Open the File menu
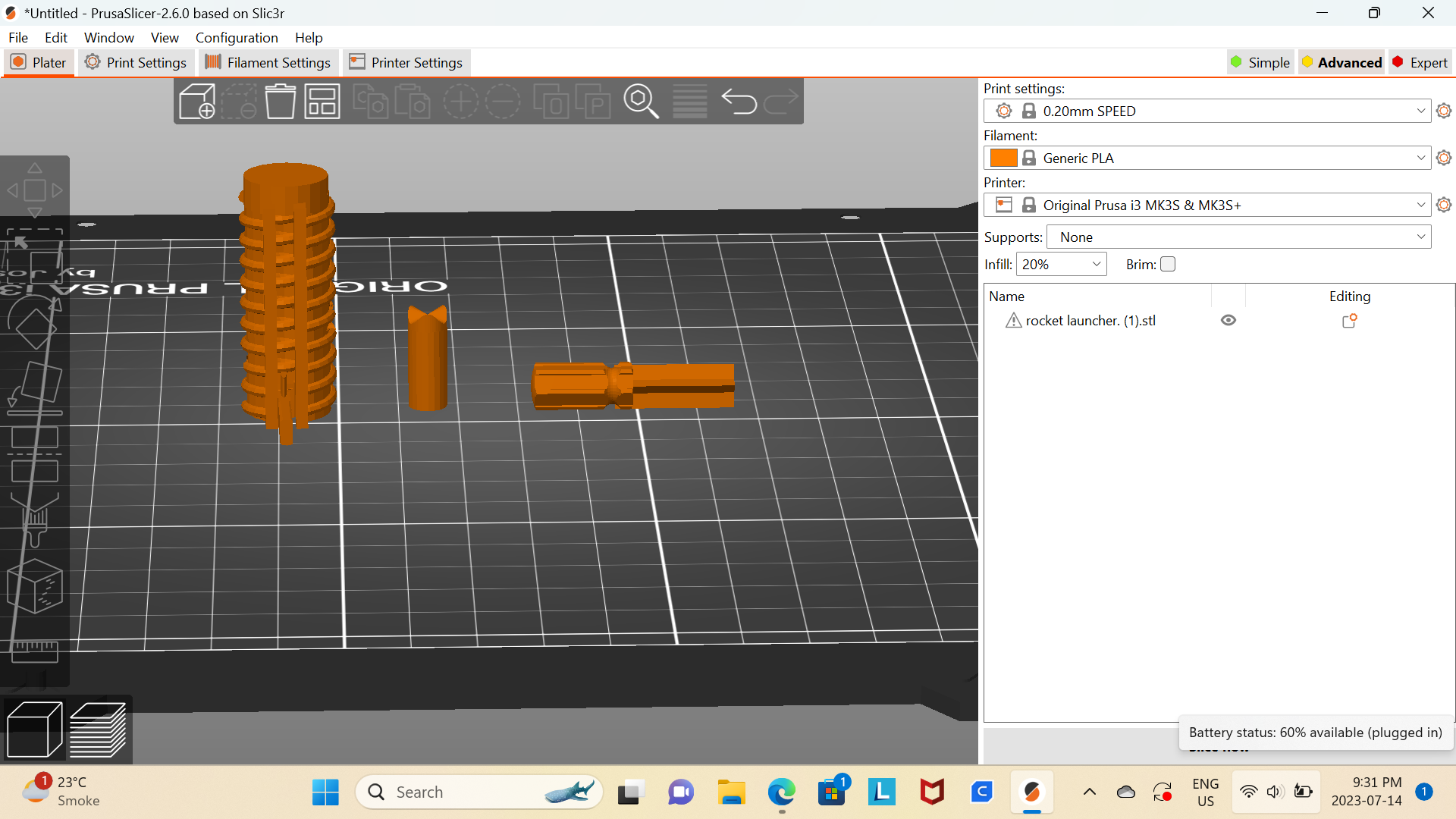This screenshot has width=1456, height=819. click(x=18, y=37)
